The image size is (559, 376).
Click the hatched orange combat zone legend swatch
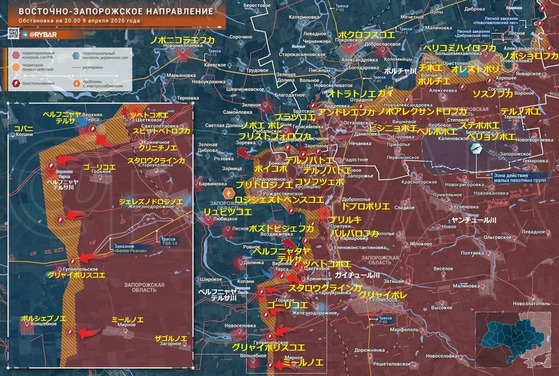[16, 68]
